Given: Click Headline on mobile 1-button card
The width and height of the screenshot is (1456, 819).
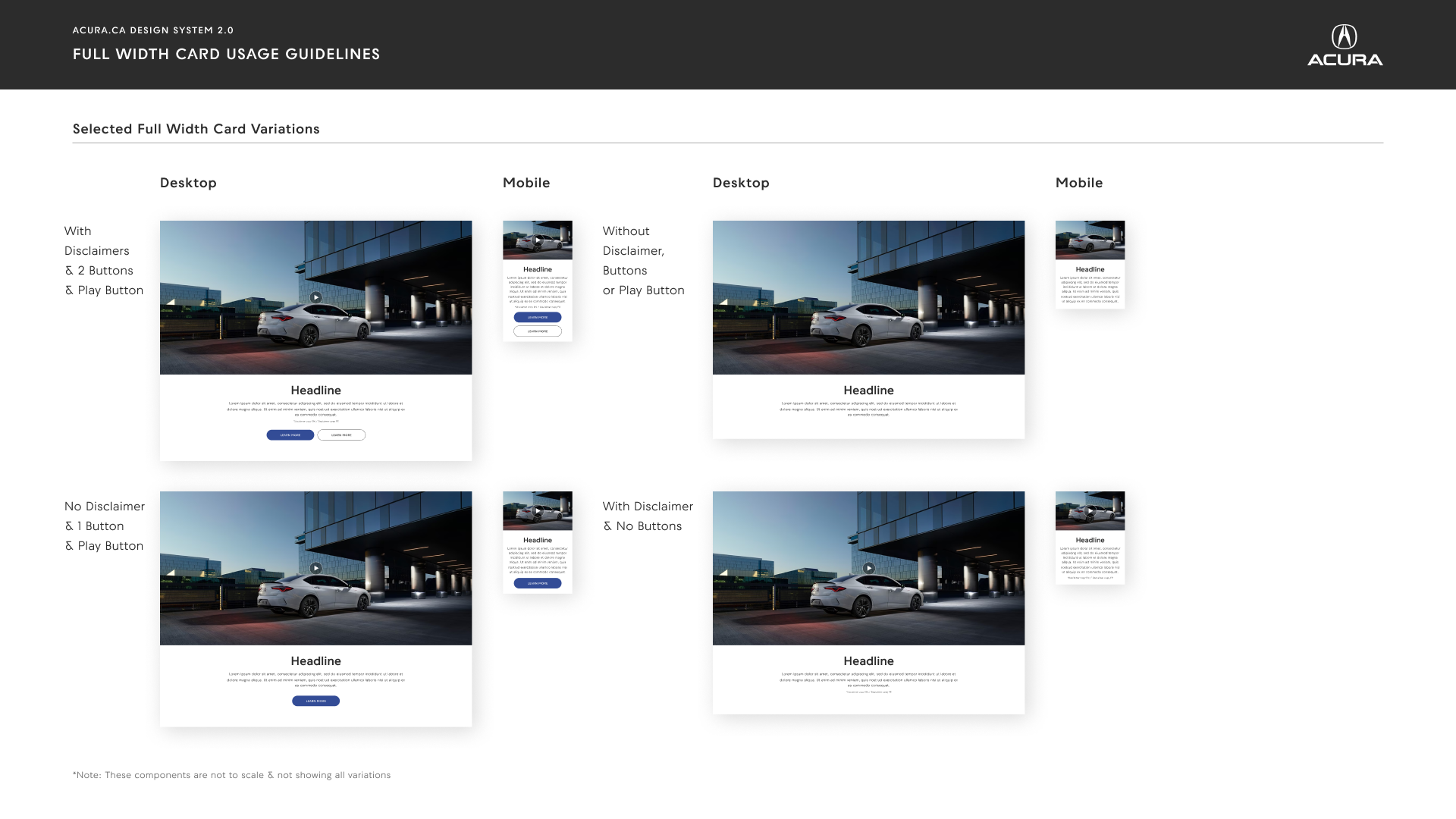Looking at the screenshot, I should [x=538, y=540].
